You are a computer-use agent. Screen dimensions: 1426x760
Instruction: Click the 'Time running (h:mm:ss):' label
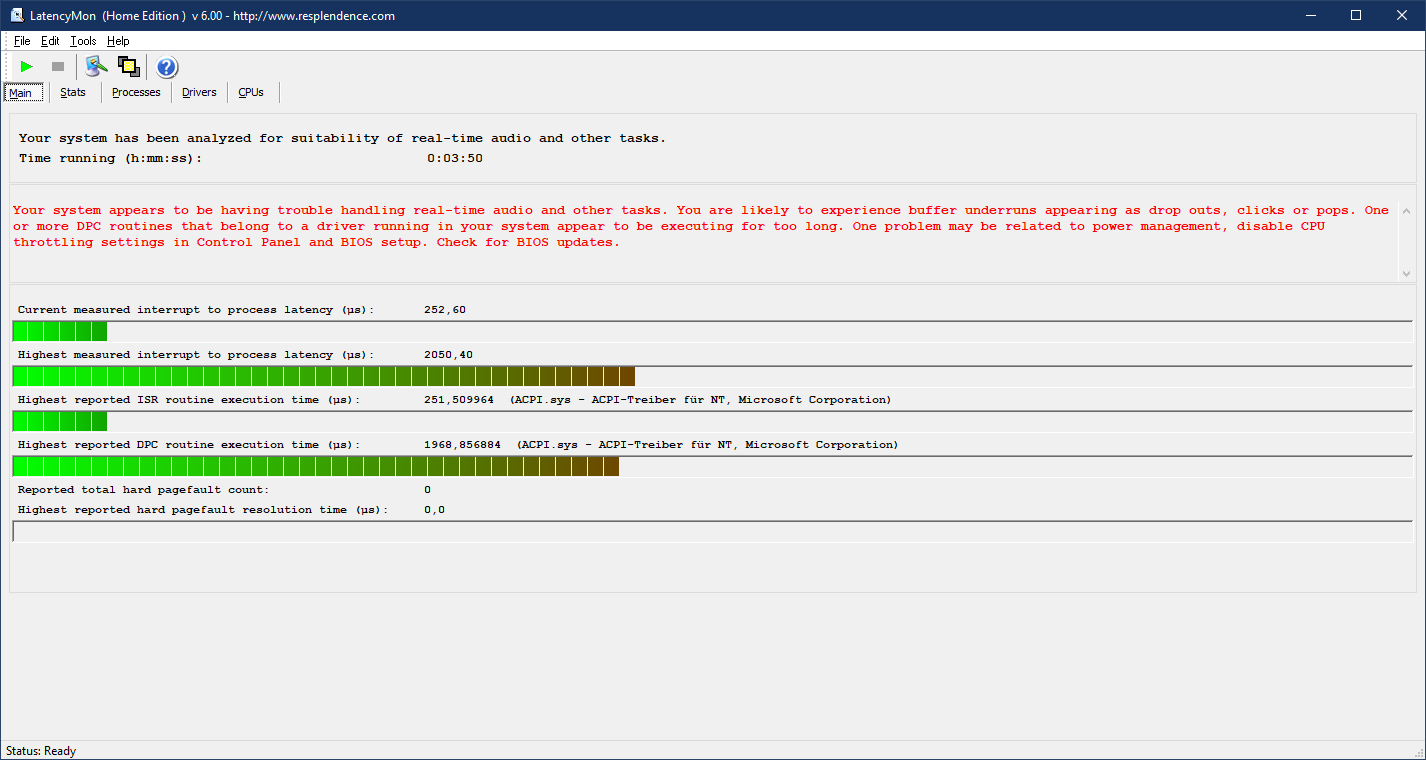pyautogui.click(x=110, y=158)
